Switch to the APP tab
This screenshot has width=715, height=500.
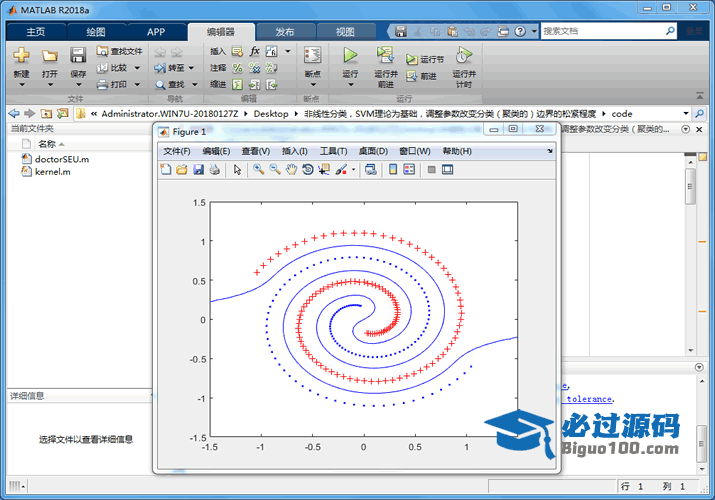156,32
